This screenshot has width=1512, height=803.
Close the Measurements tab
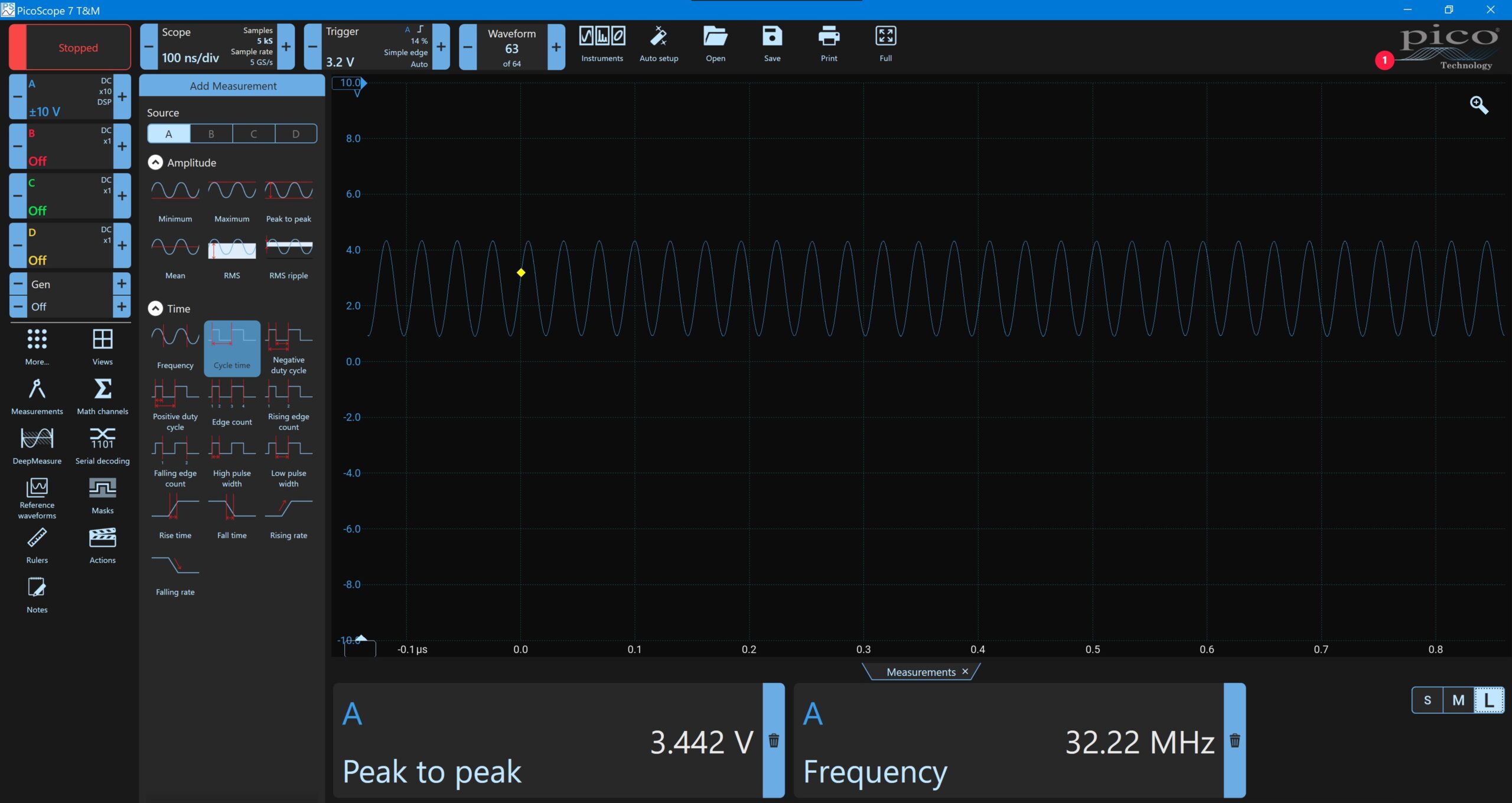[x=965, y=671]
